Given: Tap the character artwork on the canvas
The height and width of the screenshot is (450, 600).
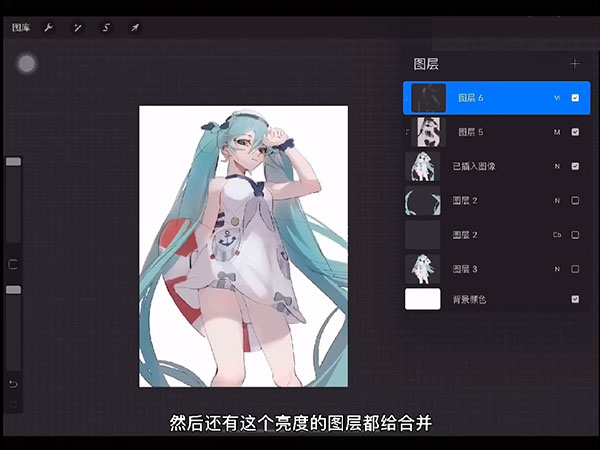Looking at the screenshot, I should point(243,246).
